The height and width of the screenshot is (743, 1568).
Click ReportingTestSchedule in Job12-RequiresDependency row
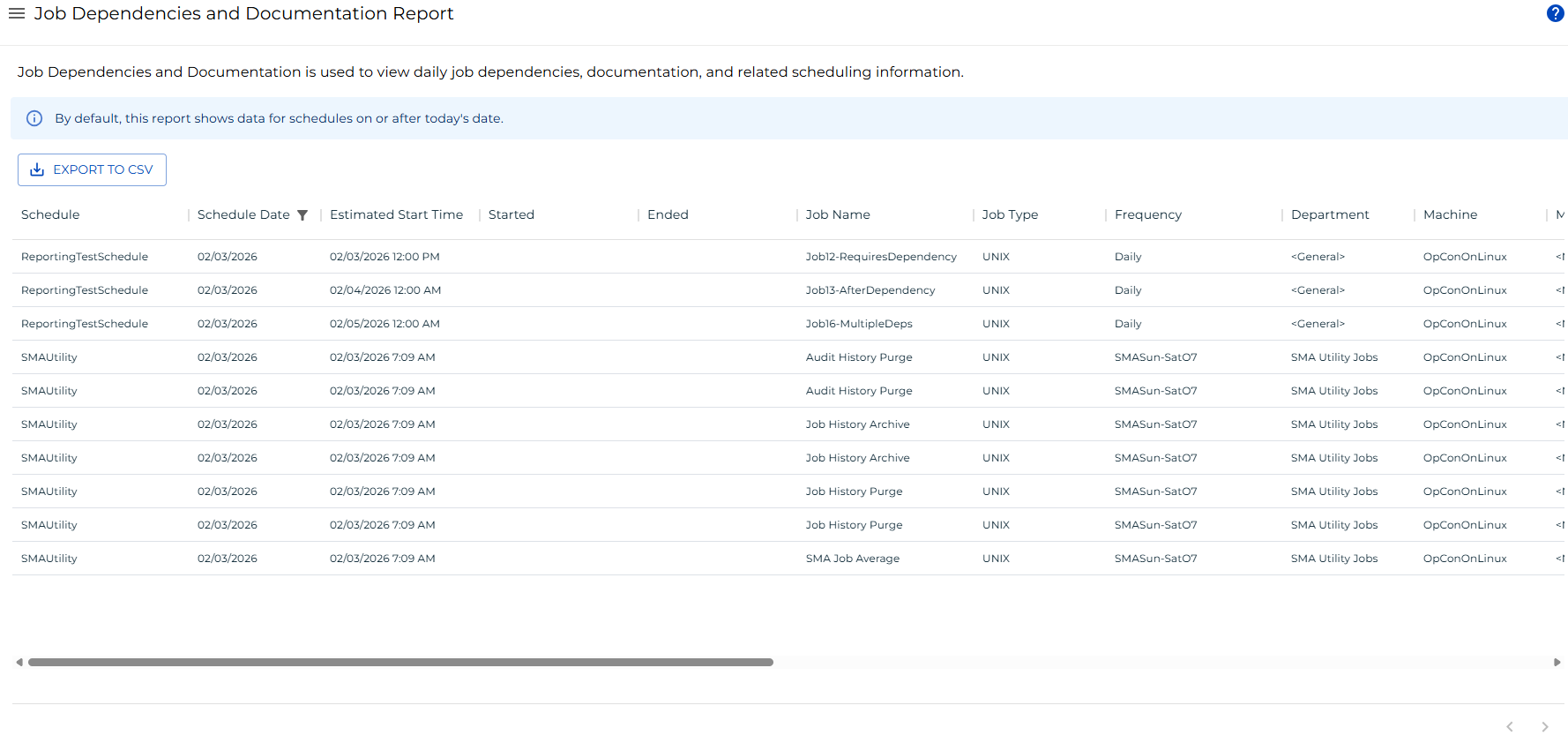tap(85, 257)
